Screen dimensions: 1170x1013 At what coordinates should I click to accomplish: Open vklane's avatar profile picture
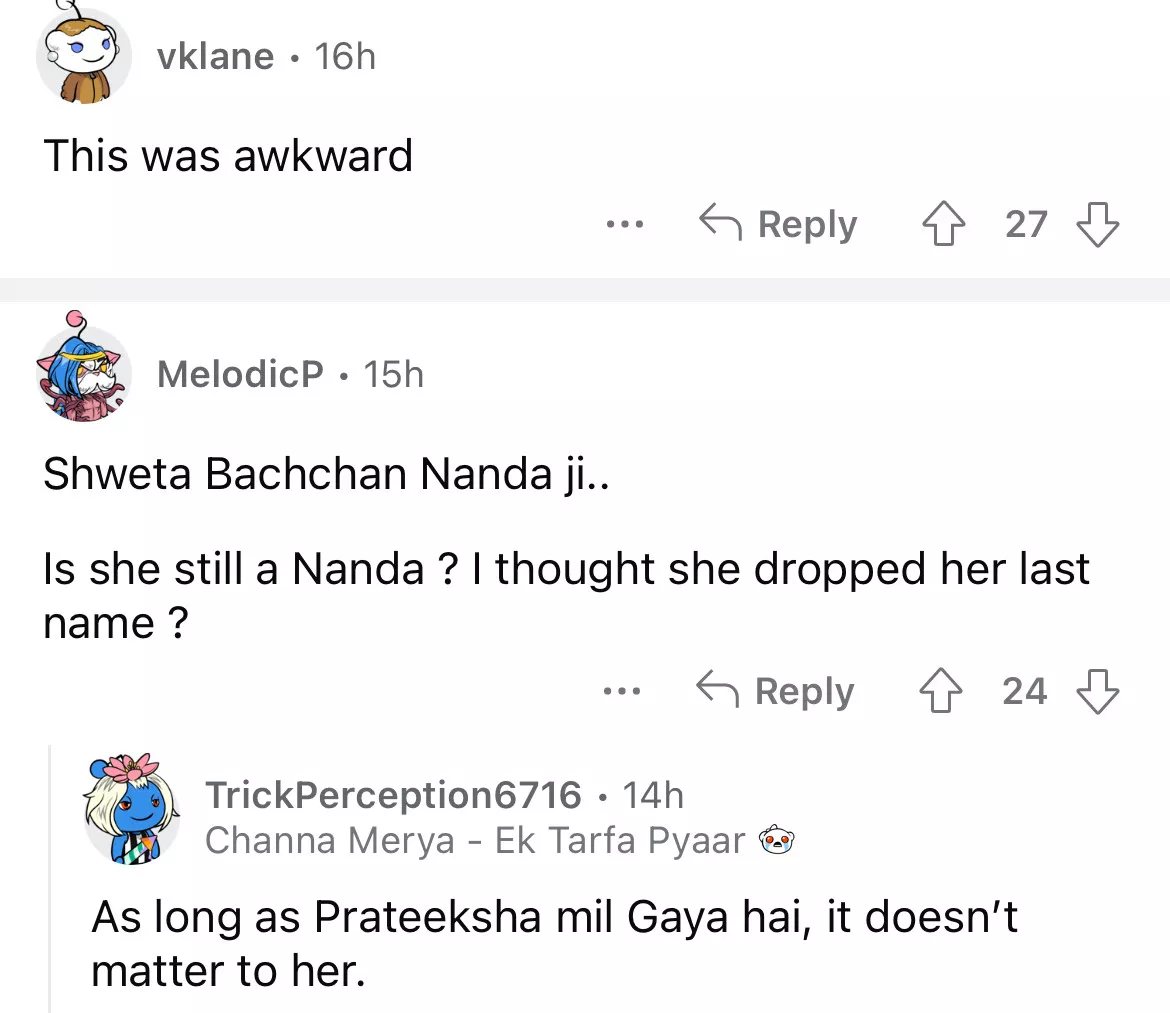[84, 58]
